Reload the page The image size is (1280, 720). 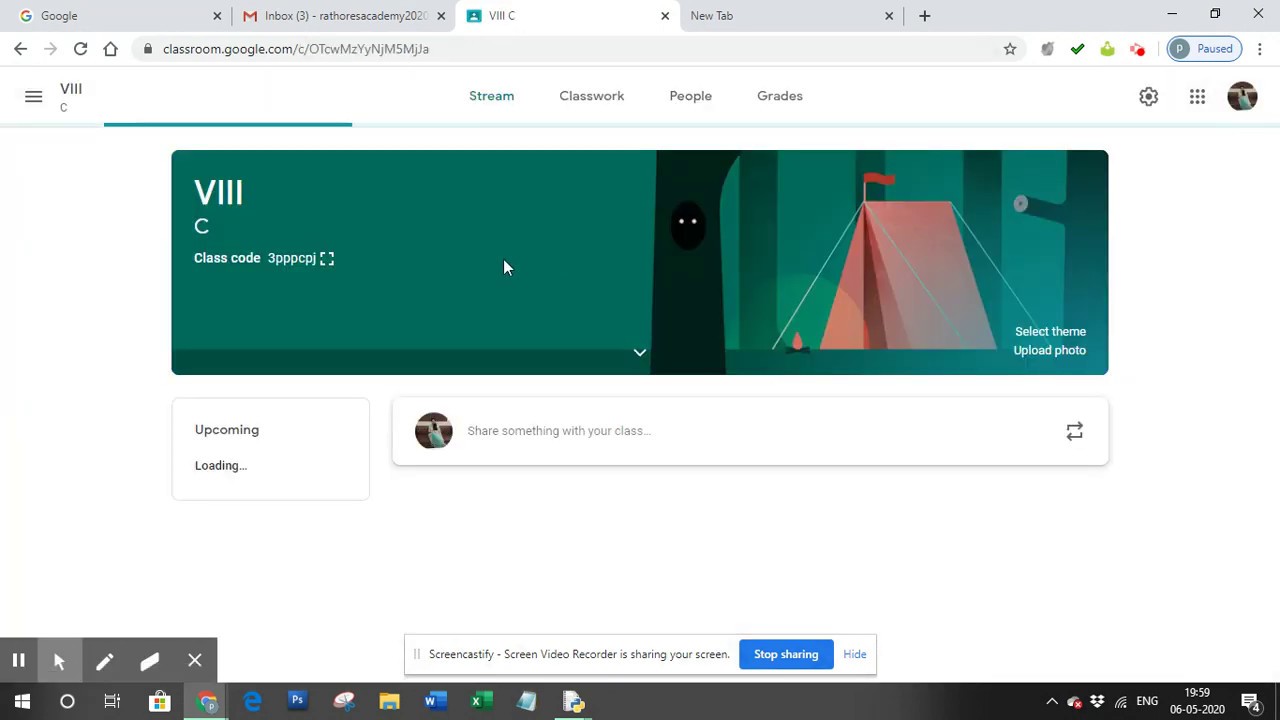(x=80, y=48)
